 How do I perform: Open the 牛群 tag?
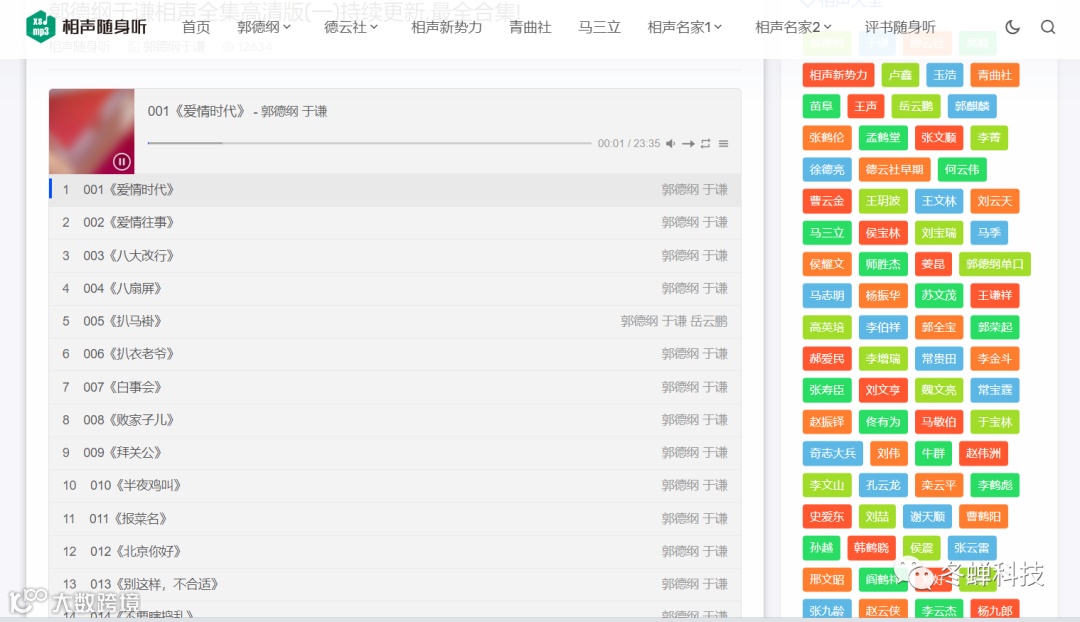click(933, 453)
